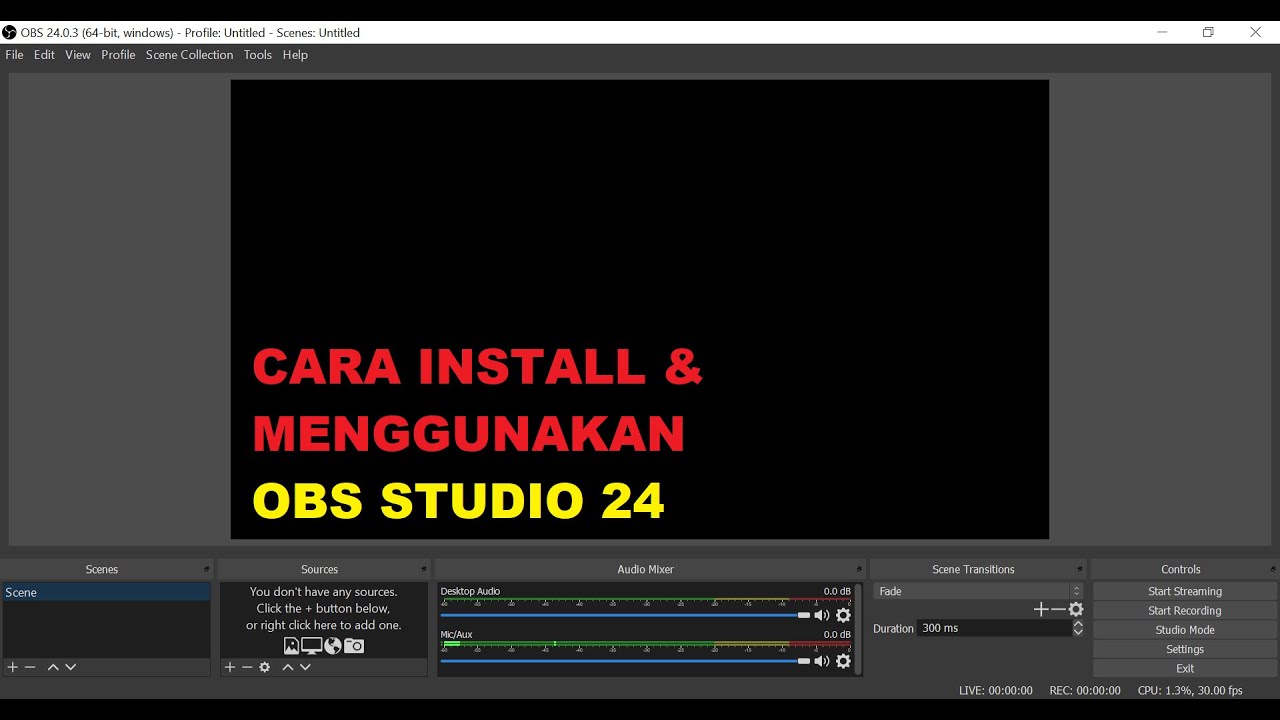Image resolution: width=1280 pixels, height=720 pixels.
Task: Click the Duration 300 ms input field
Action: [994, 628]
